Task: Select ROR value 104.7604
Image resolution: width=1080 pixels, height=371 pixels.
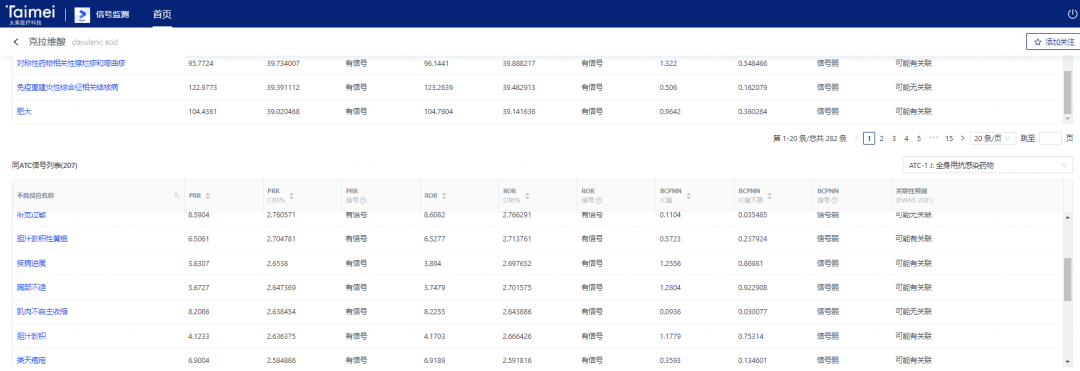Action: click(x=439, y=112)
